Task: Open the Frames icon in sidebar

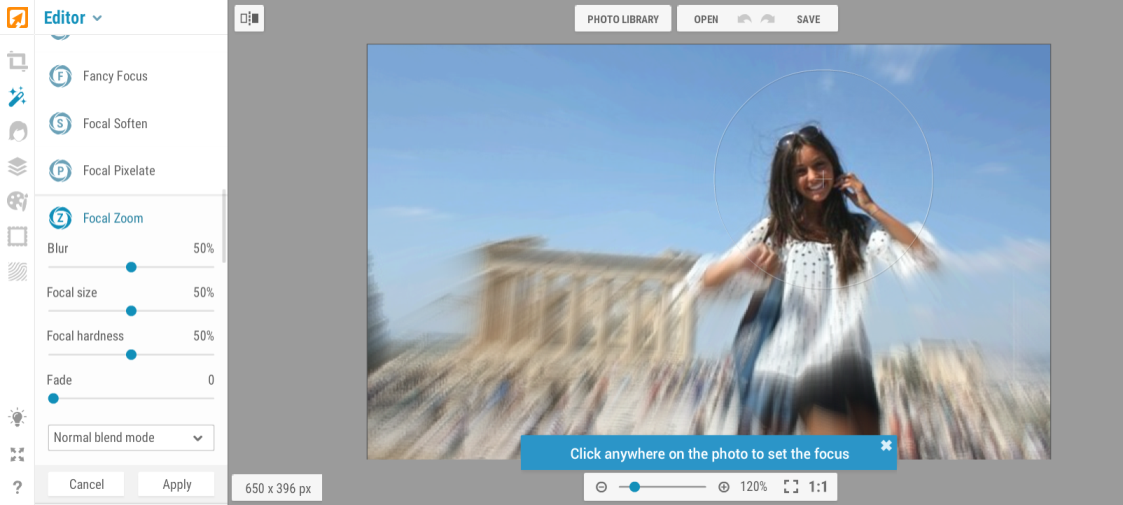Action: point(17,236)
